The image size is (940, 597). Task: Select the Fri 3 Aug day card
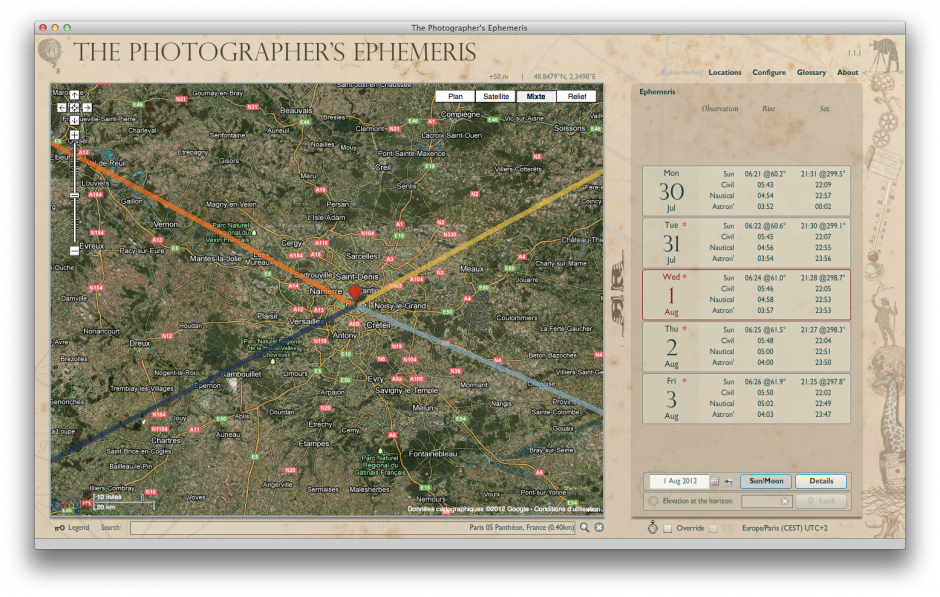pos(746,399)
